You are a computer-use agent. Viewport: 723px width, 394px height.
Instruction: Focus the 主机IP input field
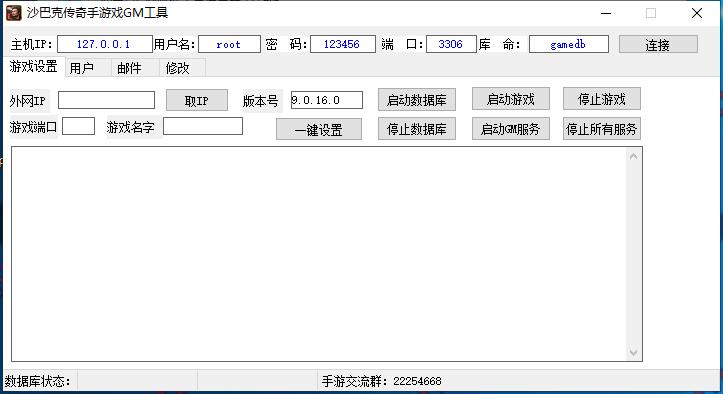coord(105,44)
